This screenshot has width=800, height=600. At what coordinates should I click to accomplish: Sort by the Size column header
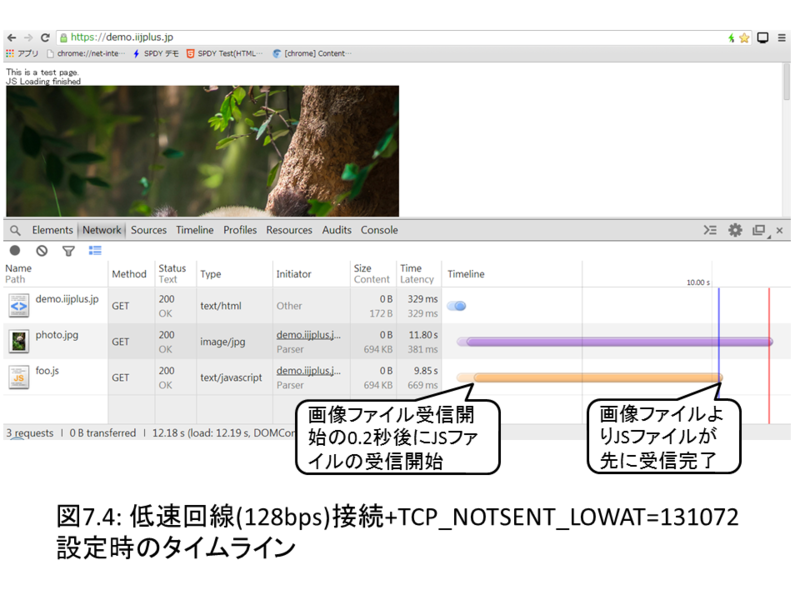point(373,274)
